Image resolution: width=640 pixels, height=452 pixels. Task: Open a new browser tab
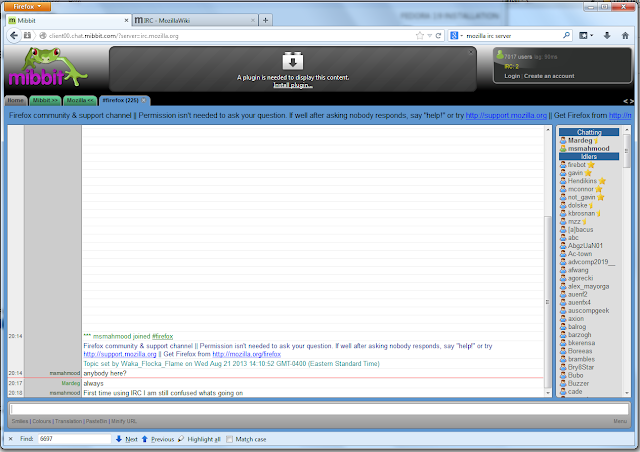(265, 20)
